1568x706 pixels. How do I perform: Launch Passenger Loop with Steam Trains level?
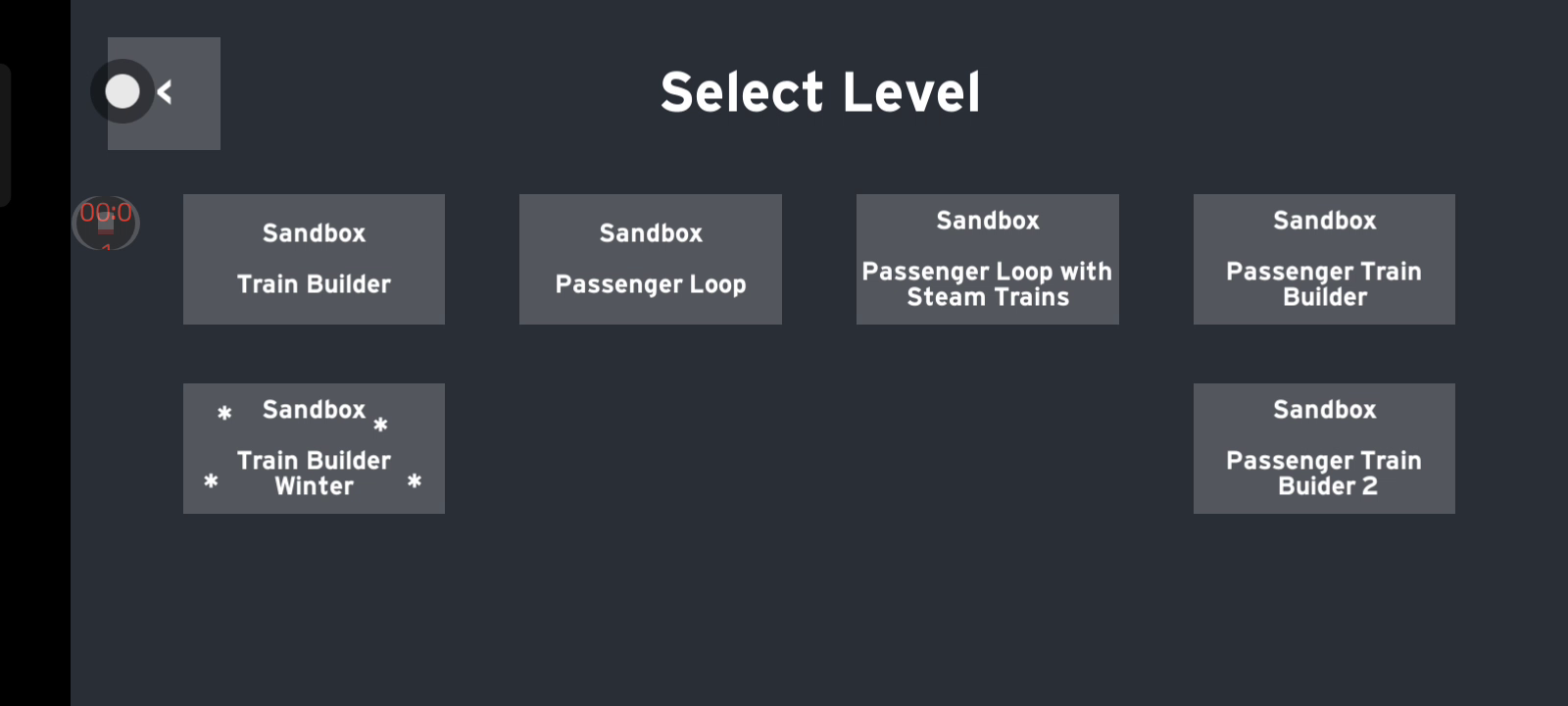pos(987,259)
